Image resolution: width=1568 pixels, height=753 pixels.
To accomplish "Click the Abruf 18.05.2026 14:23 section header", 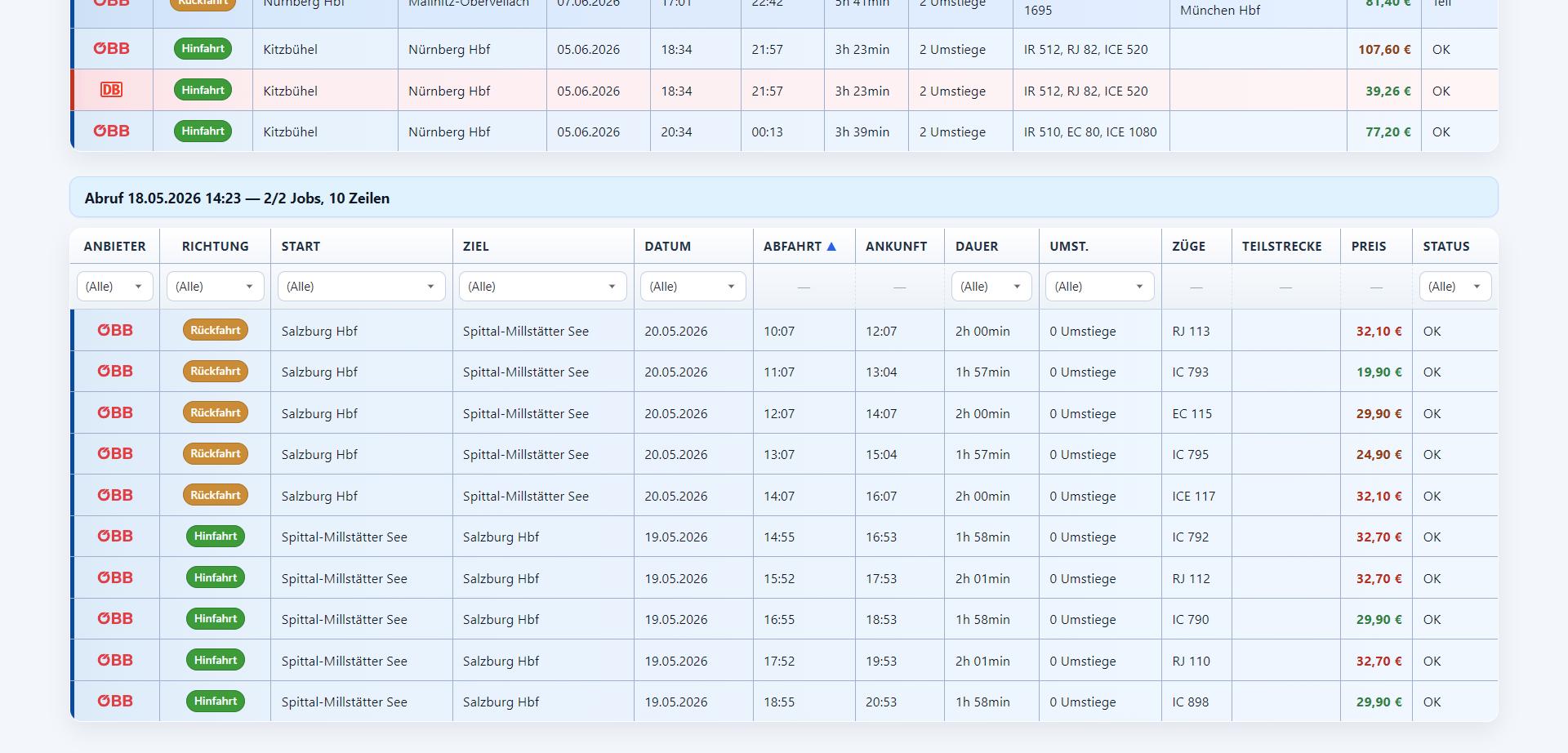I will pos(784,198).
